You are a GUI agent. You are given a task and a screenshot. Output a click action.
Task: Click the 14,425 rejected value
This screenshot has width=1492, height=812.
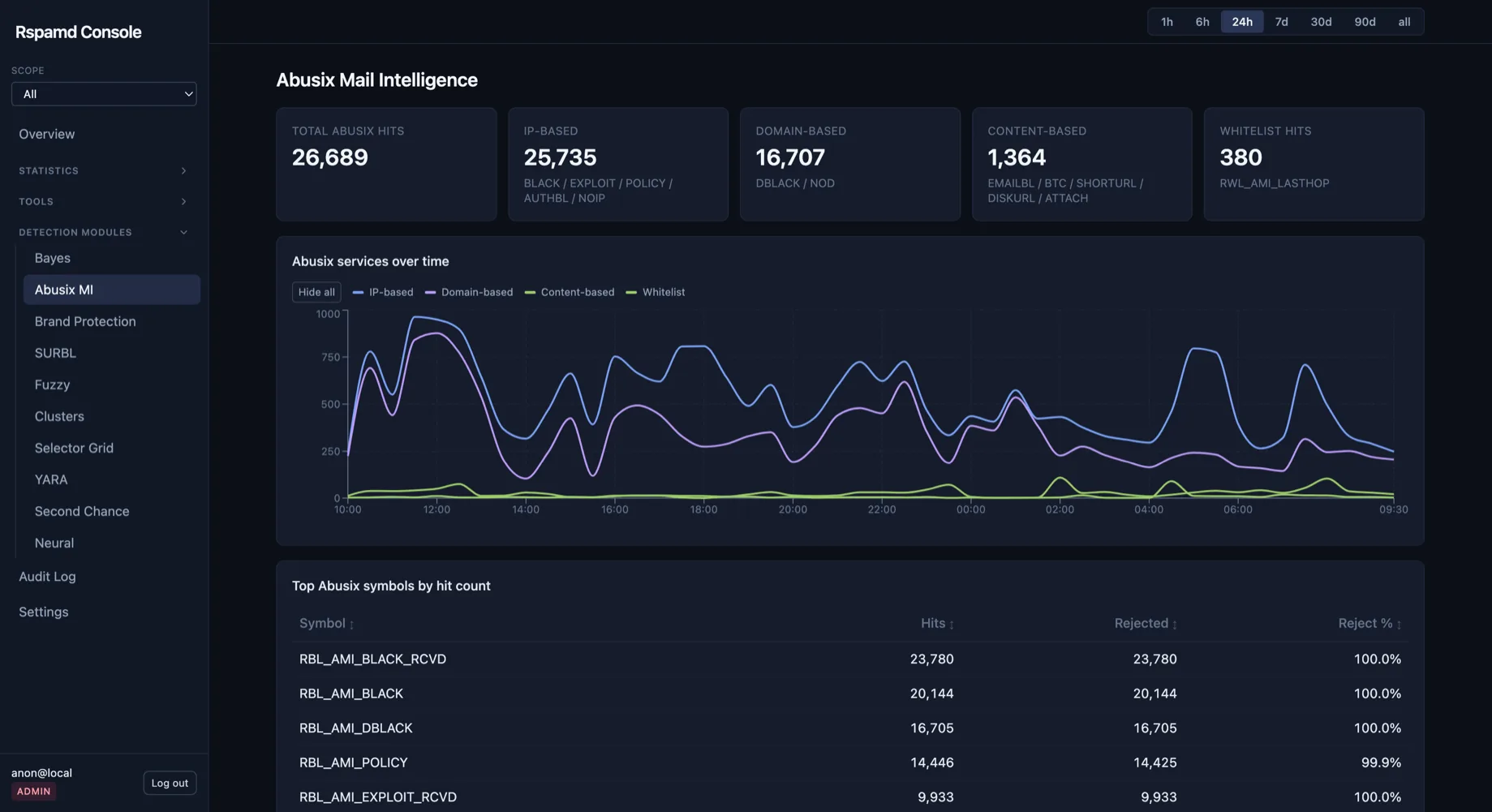pyautogui.click(x=1154, y=763)
